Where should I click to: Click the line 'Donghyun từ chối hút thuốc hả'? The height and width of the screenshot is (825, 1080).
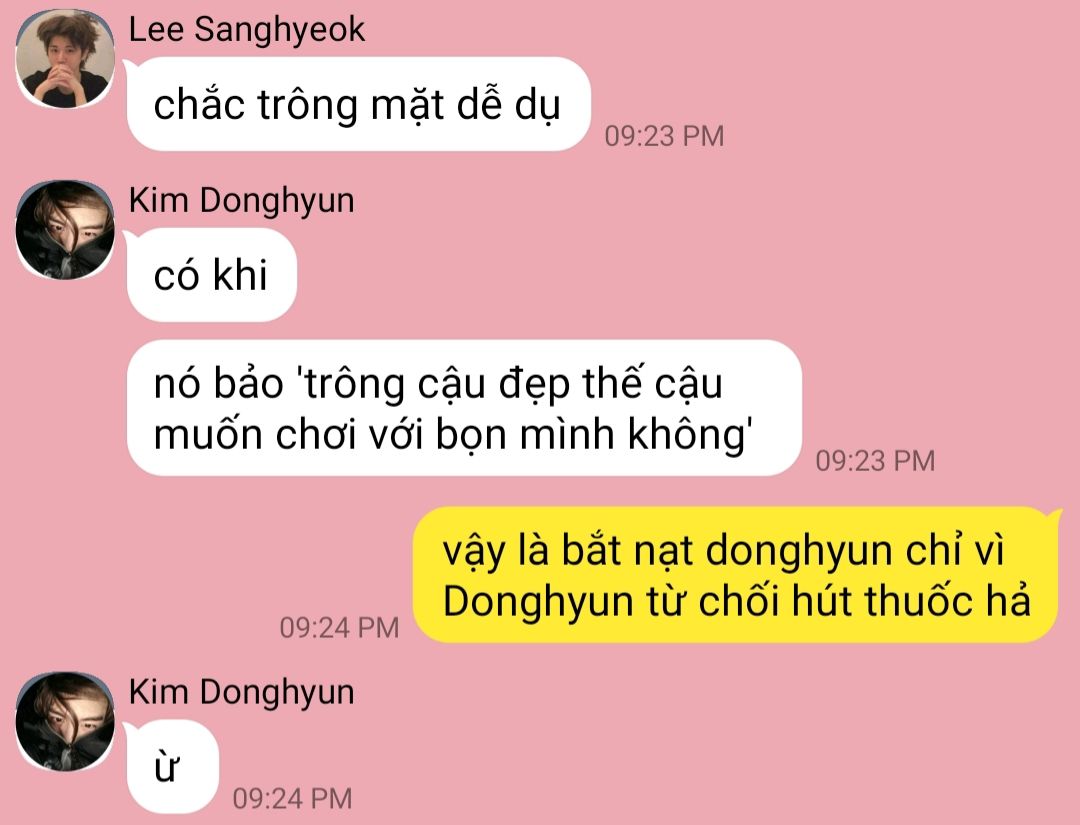pos(736,601)
